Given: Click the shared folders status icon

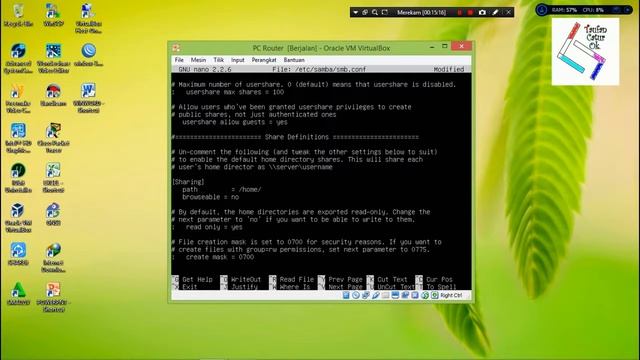Looking at the screenshot, I should click(x=385, y=295).
